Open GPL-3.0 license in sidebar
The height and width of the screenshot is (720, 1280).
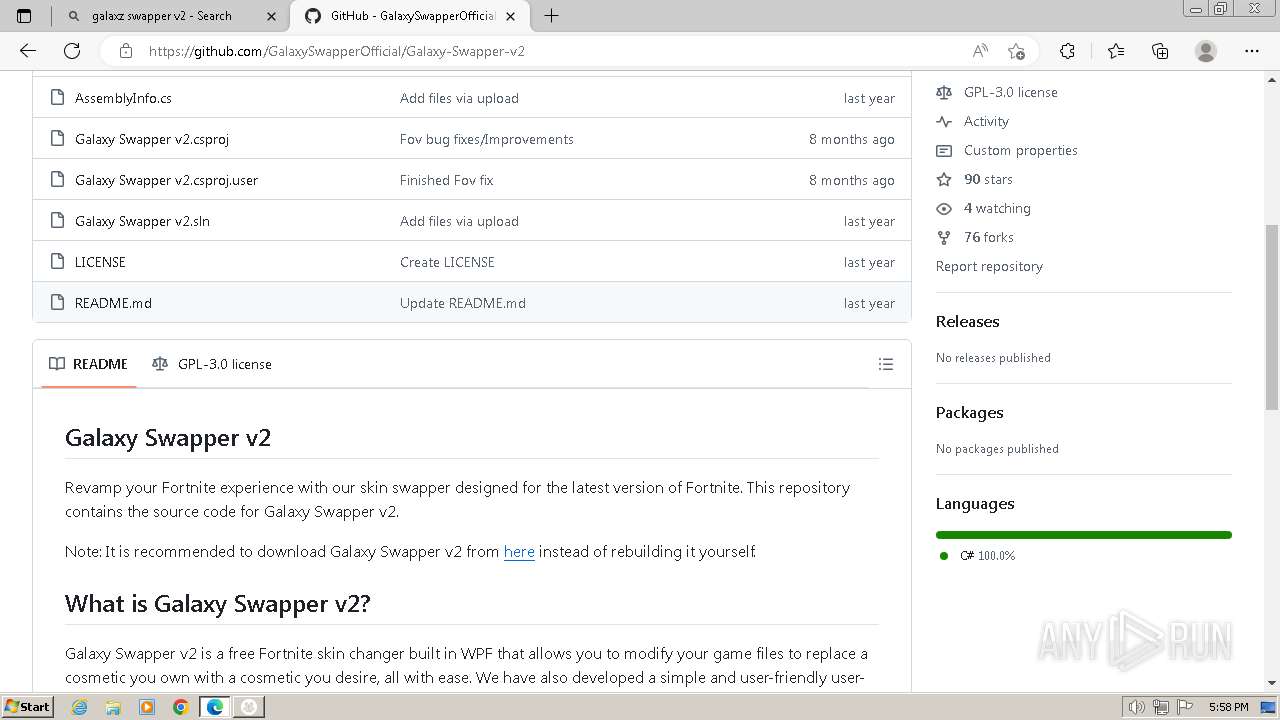(x=1010, y=92)
